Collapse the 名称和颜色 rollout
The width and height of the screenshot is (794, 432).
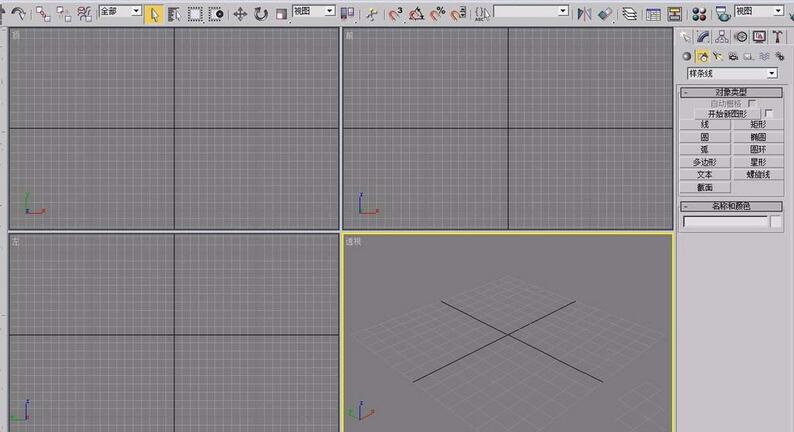point(731,206)
